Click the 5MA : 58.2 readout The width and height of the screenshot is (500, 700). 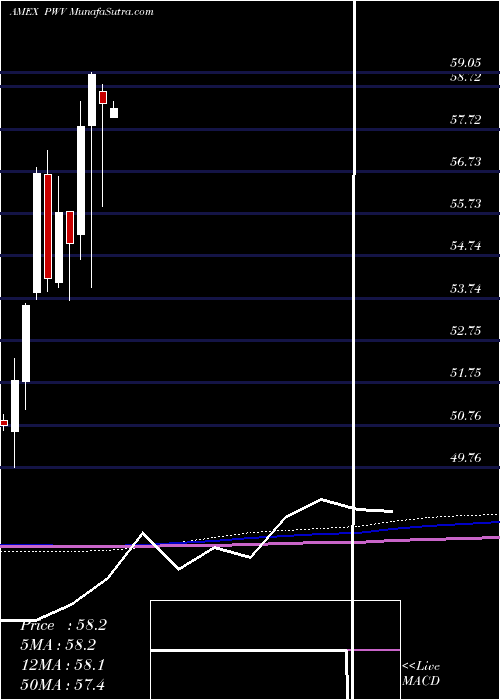[59, 646]
